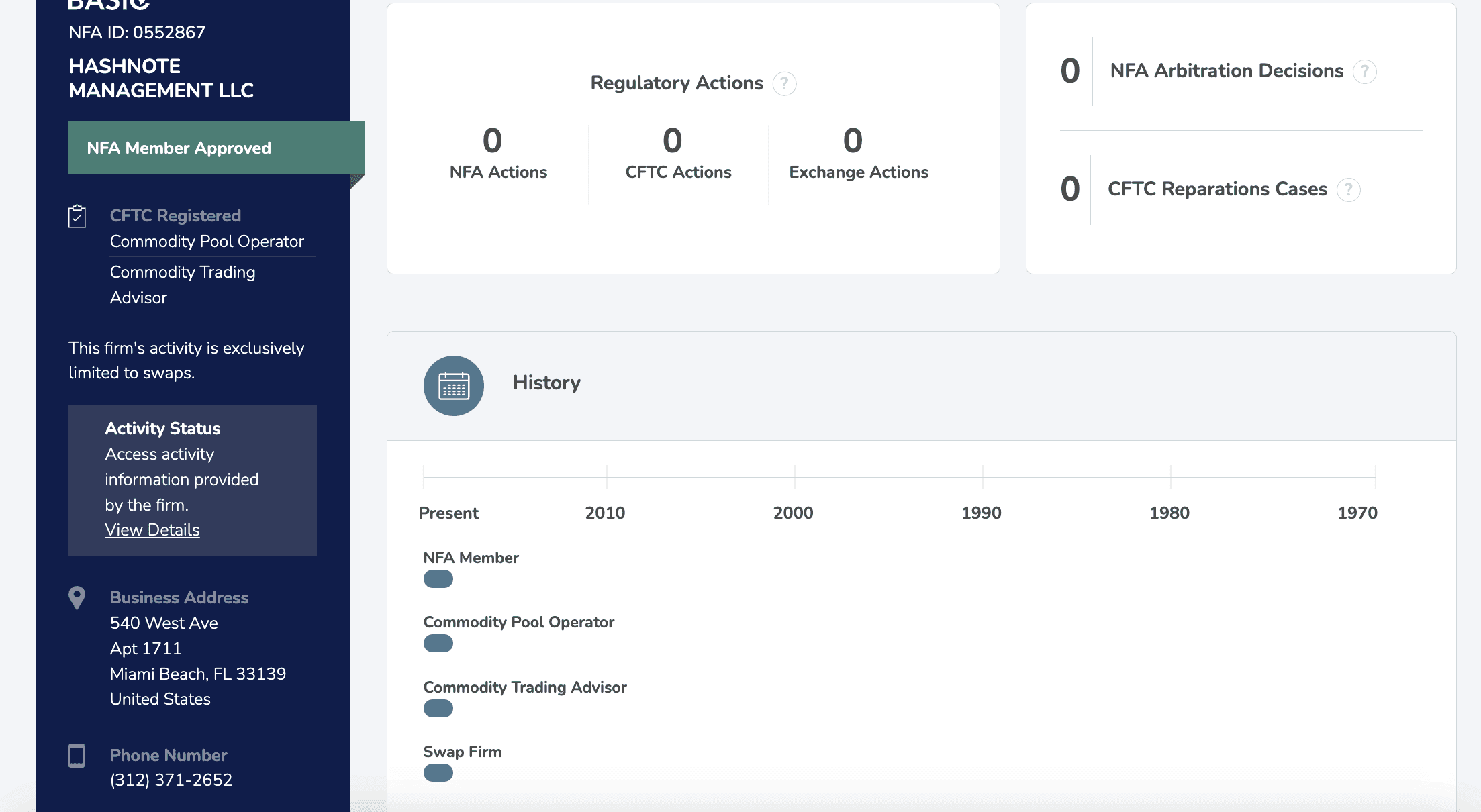Click NFA Arbitration Decisions help icon
1481x812 pixels.
coord(1364,72)
